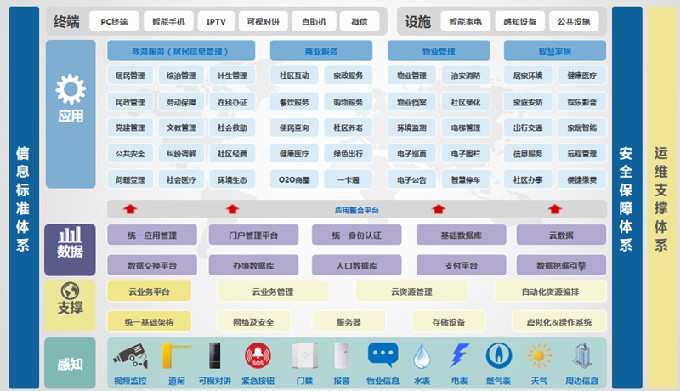Select the yellow barrier gate icon

click(x=176, y=355)
